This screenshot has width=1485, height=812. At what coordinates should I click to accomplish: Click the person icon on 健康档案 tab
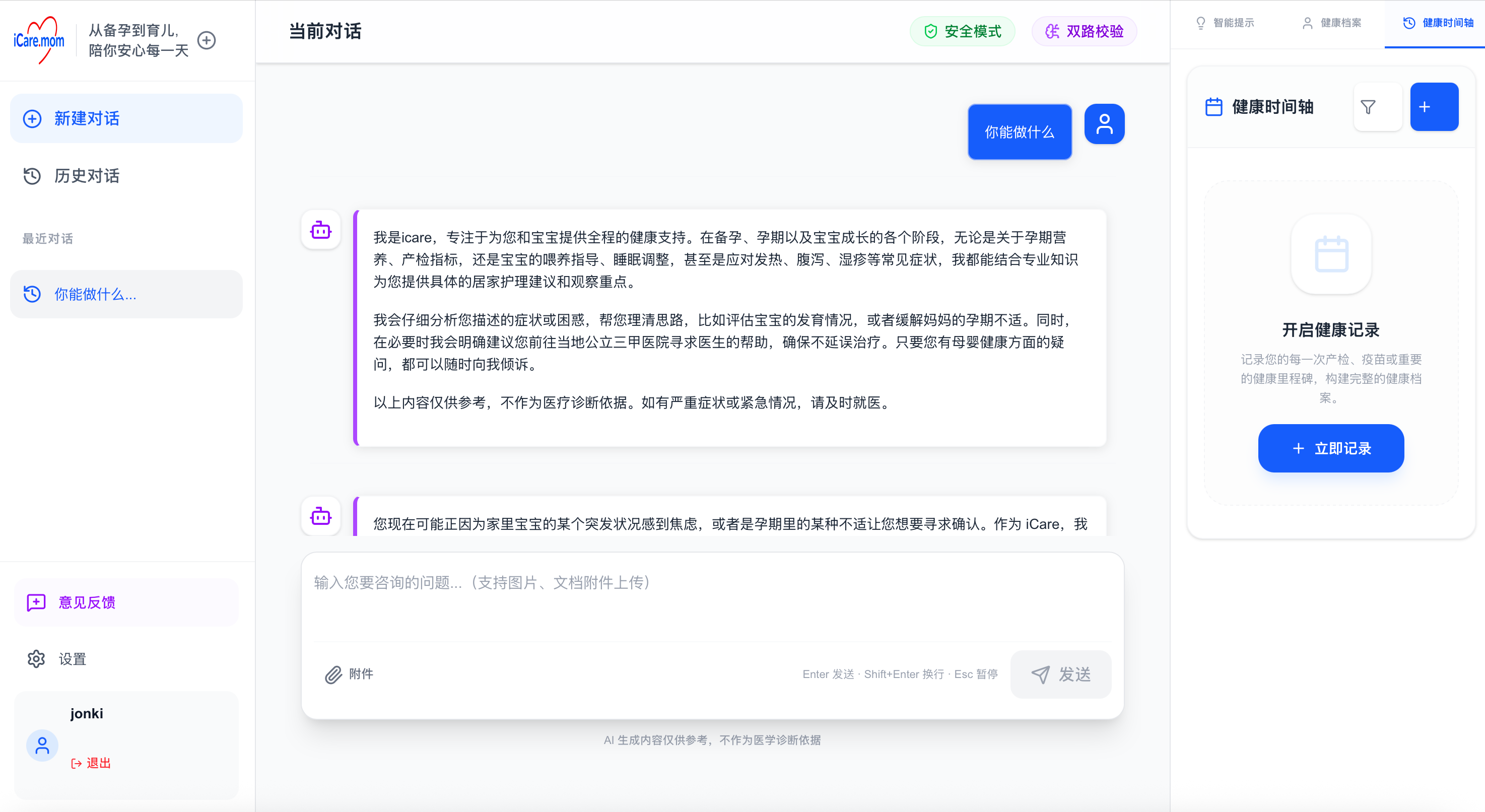[x=1308, y=23]
